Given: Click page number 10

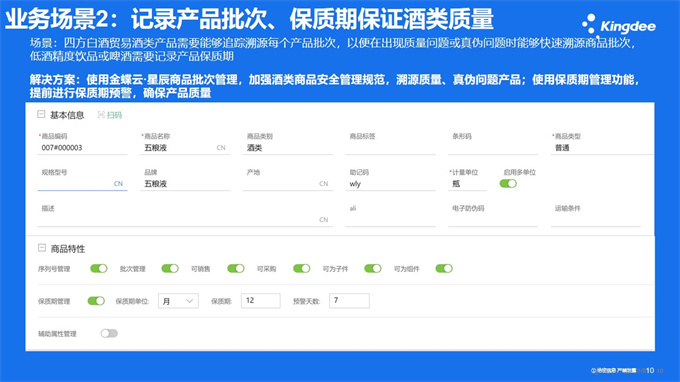Looking at the screenshot, I should click(x=650, y=370).
